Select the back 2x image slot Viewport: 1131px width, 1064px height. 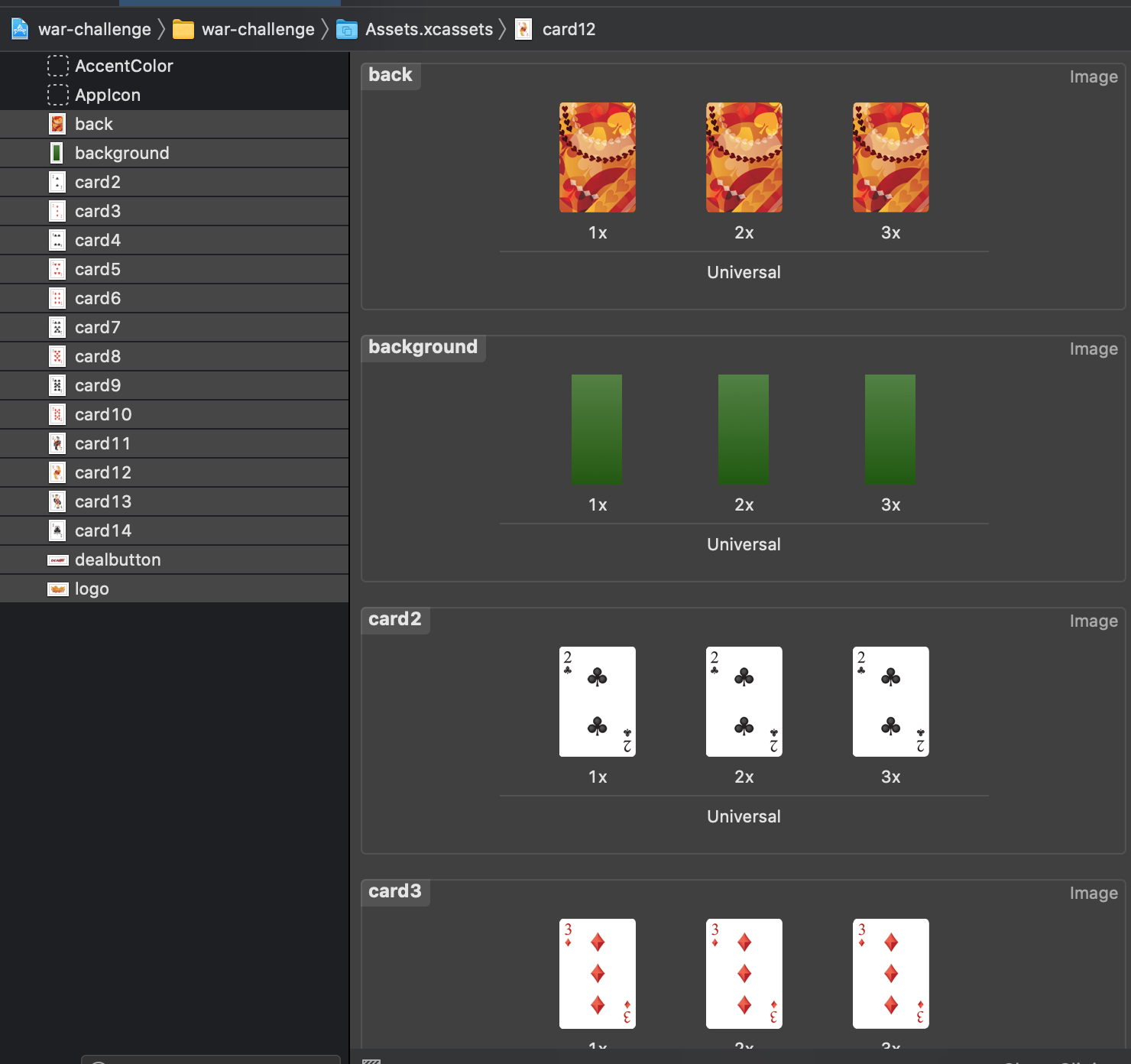click(744, 157)
